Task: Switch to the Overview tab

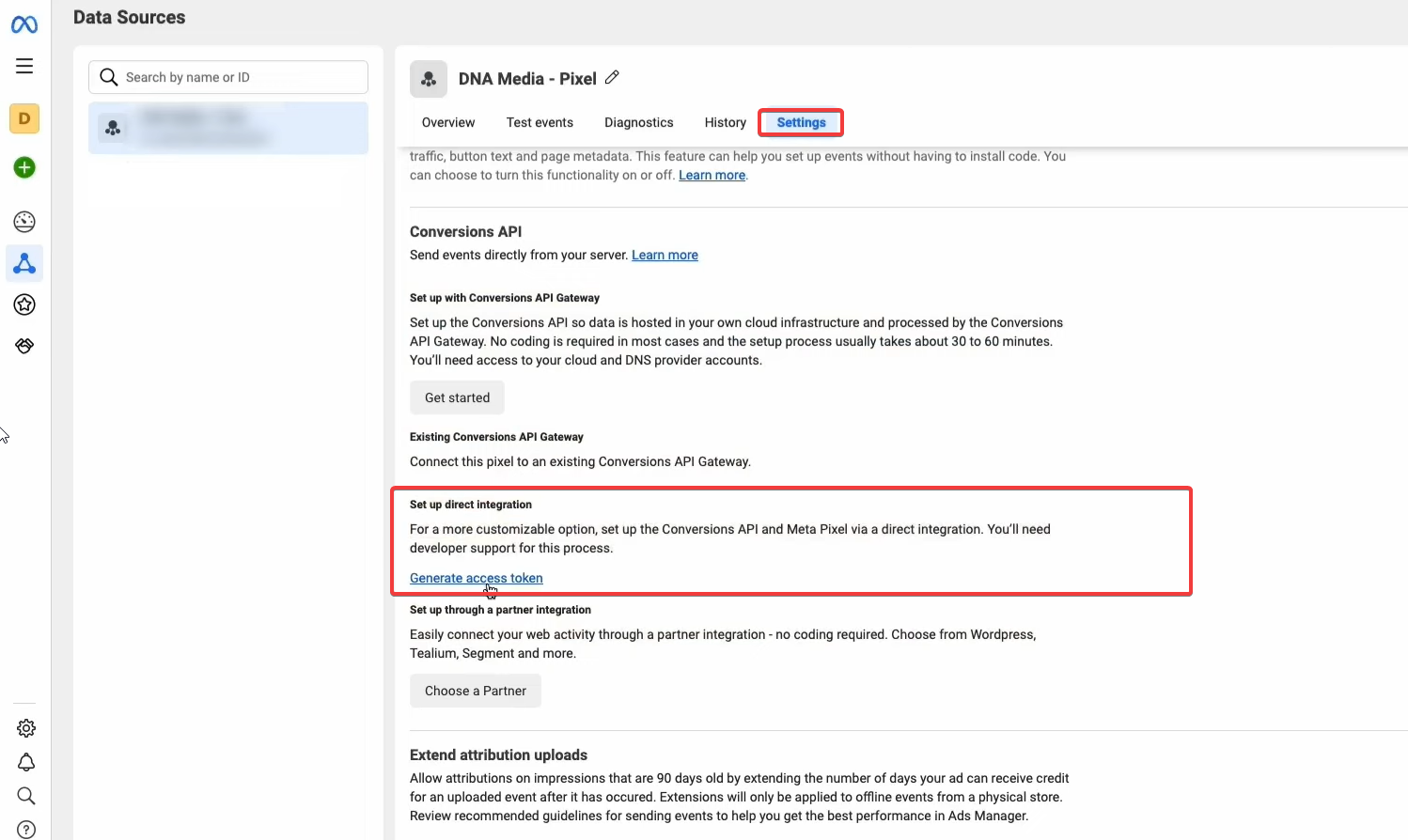Action: point(448,122)
